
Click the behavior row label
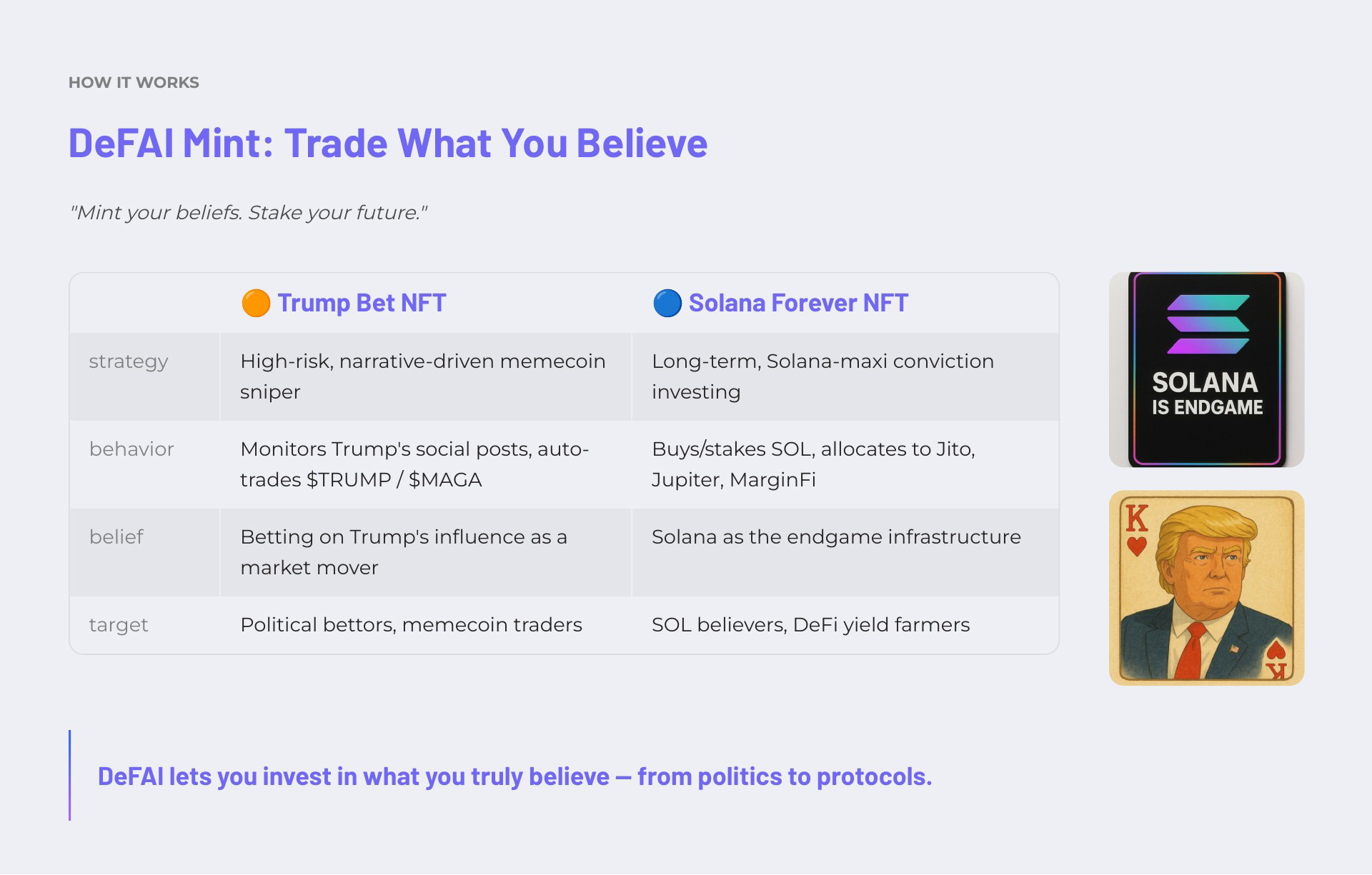tap(131, 449)
